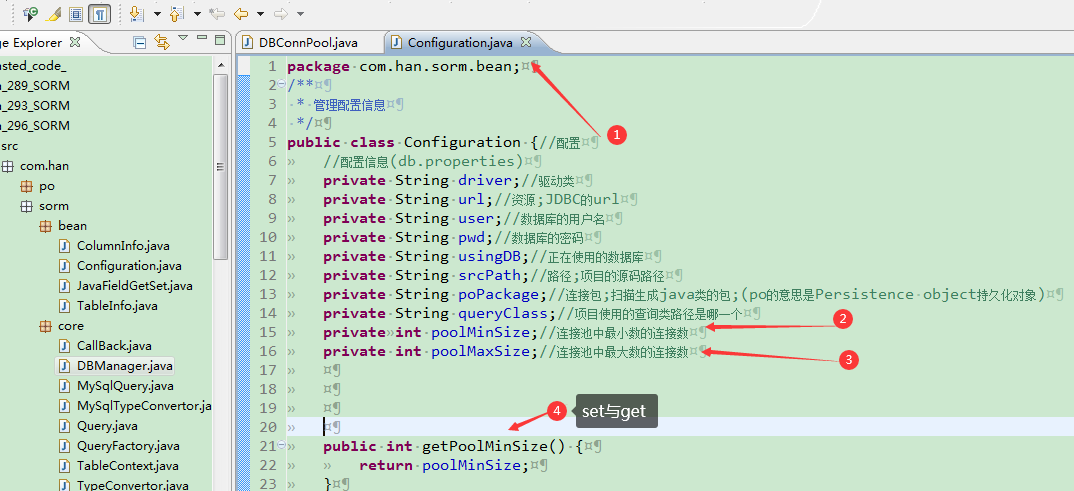Open Forward history dropdown arrow

coord(300,14)
